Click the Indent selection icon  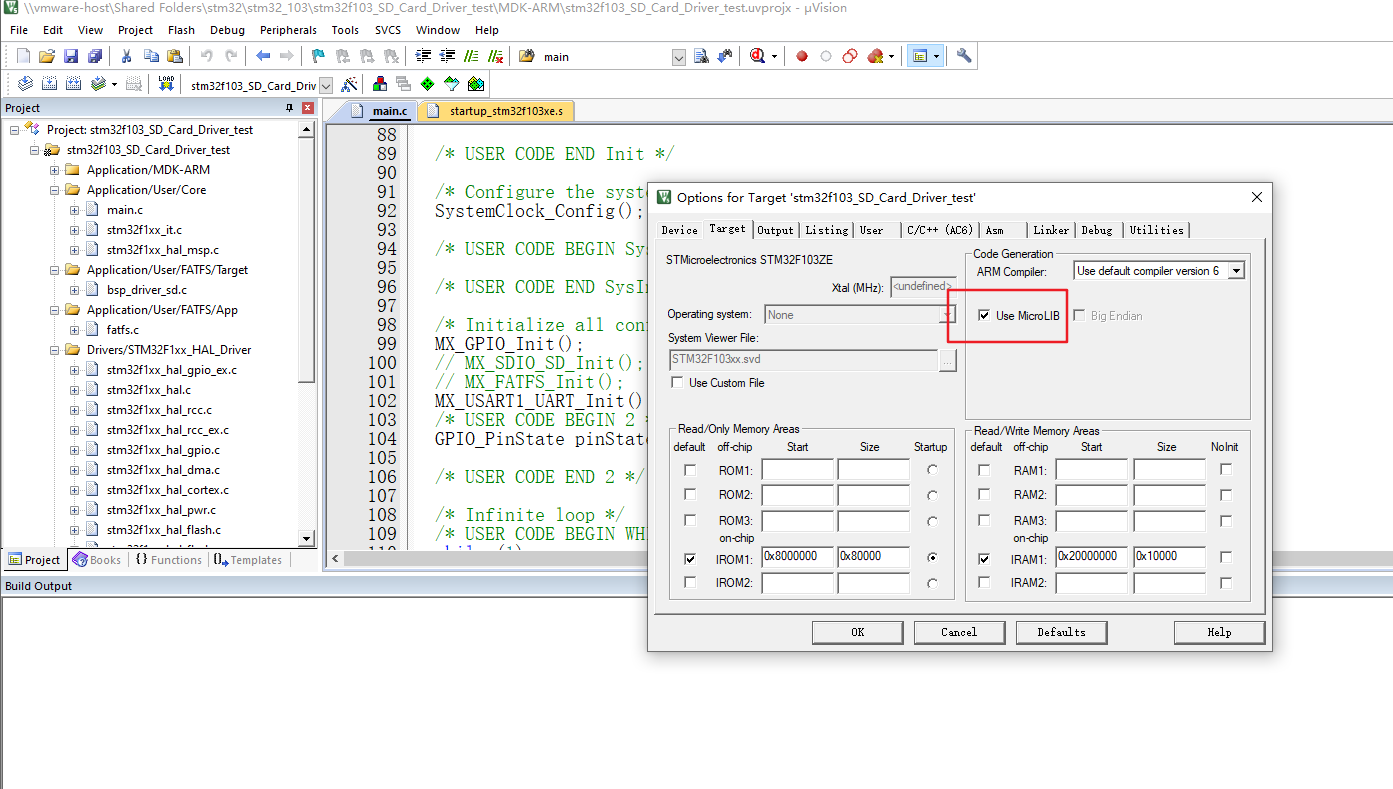pyautogui.click(x=422, y=56)
